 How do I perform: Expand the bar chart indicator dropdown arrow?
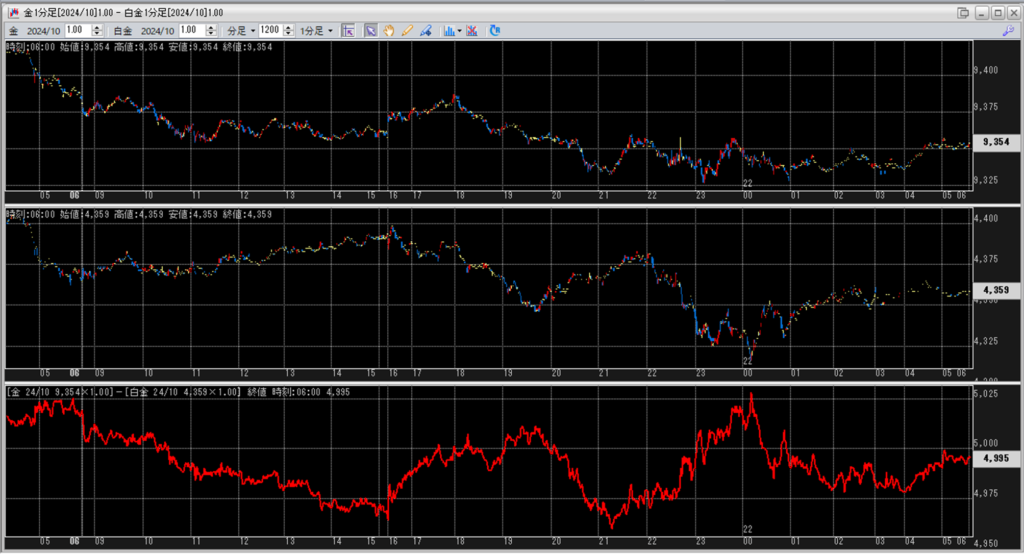(x=458, y=31)
